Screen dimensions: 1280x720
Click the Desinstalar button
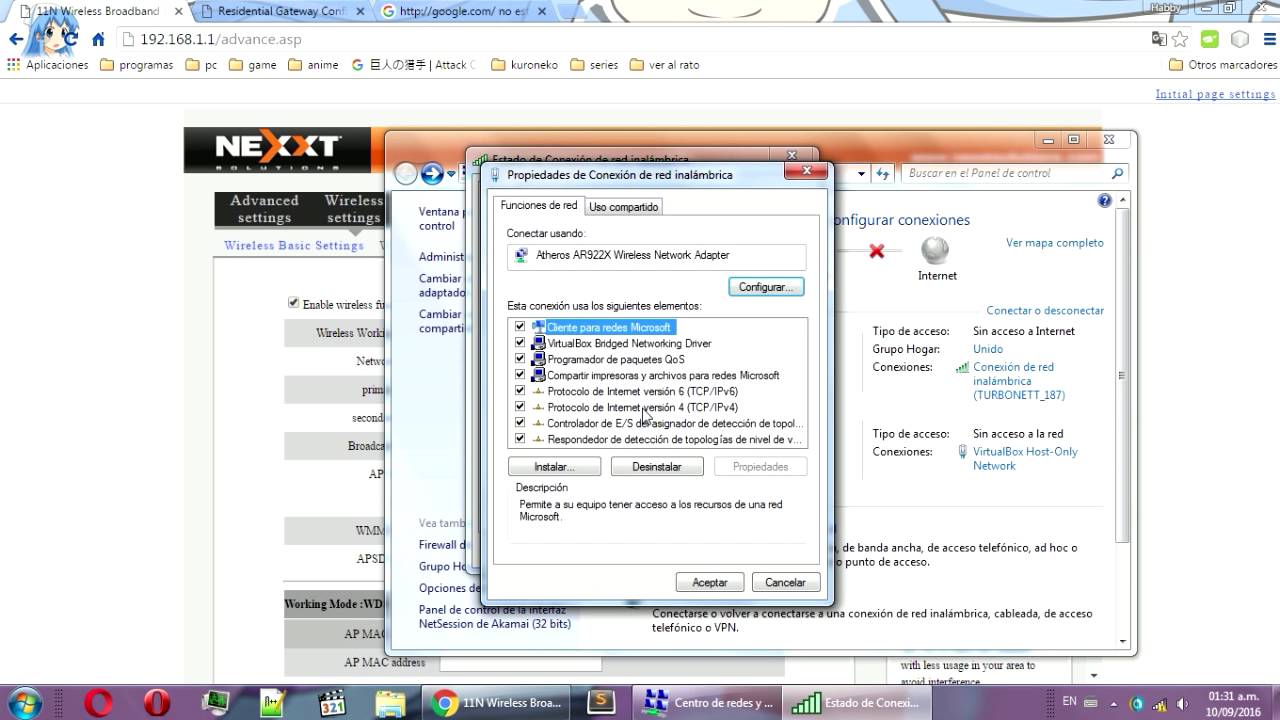point(657,467)
